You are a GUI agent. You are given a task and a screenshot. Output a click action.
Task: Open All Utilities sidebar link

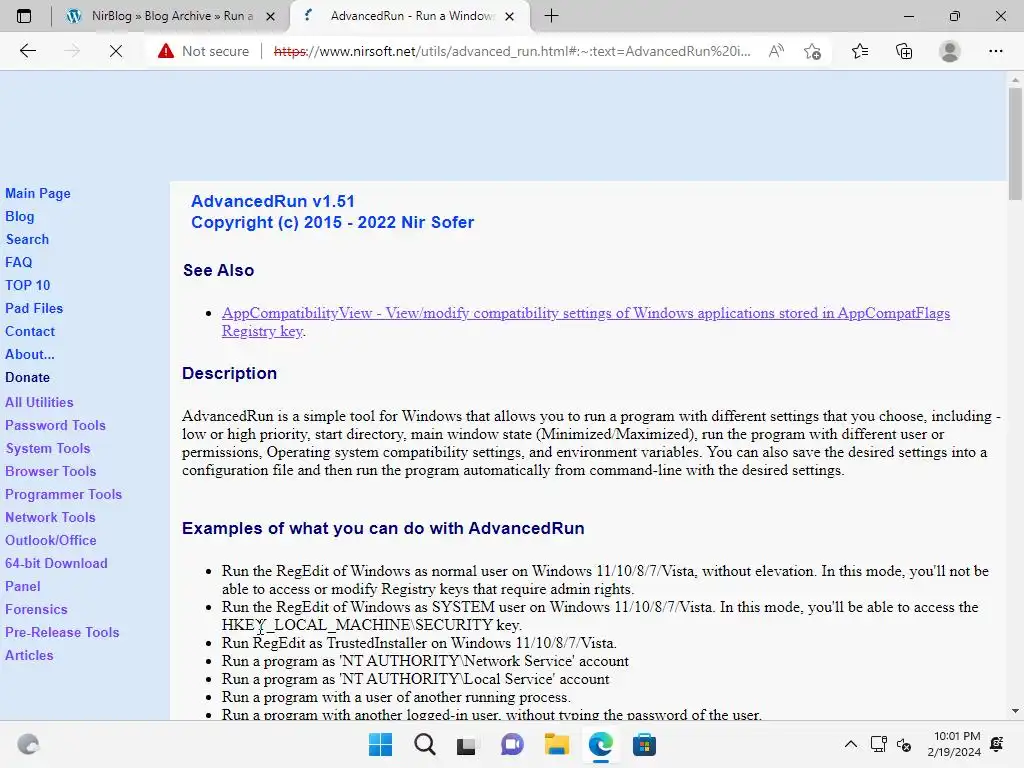(x=39, y=402)
